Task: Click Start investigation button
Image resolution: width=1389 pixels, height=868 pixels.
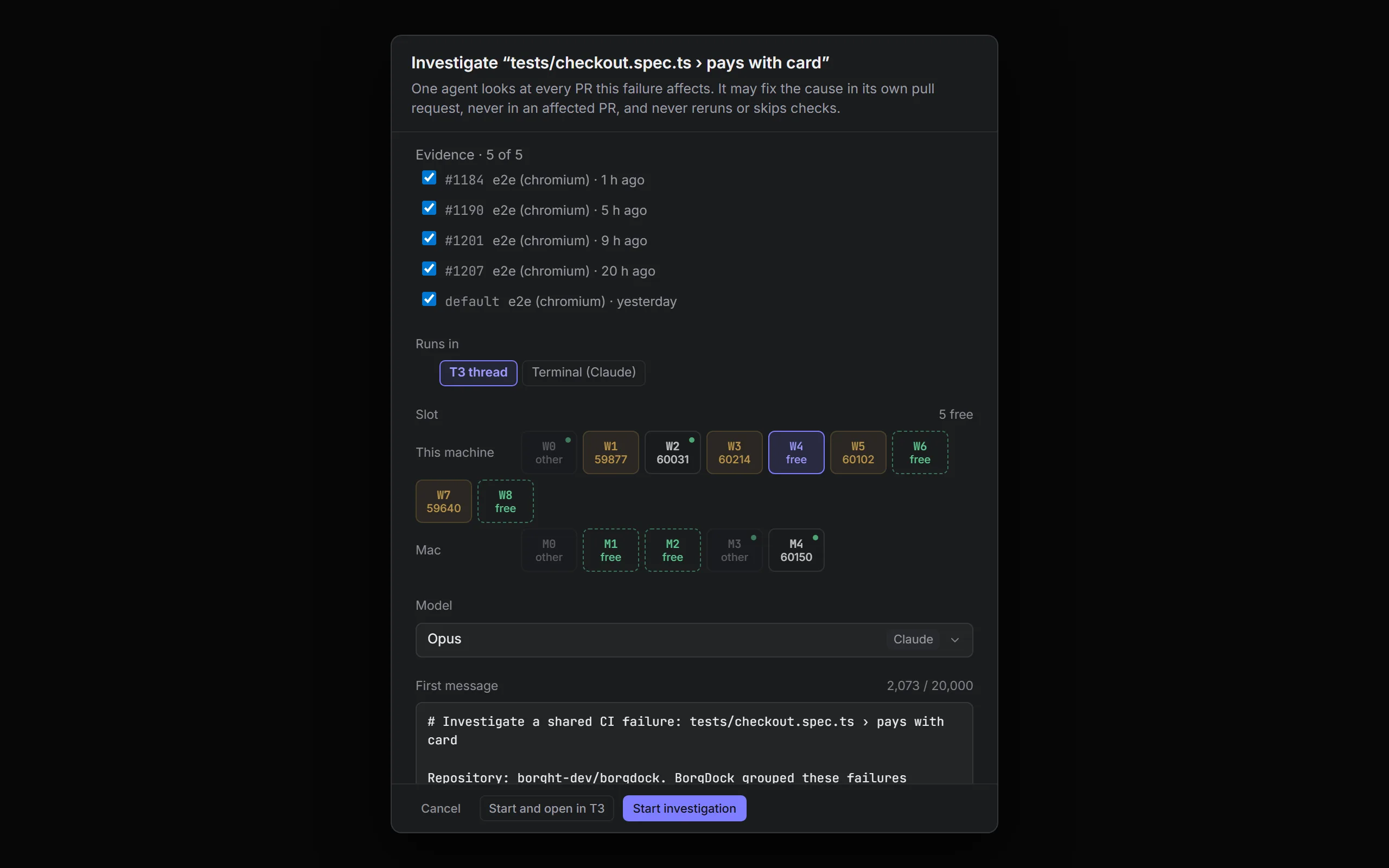Action: [x=684, y=808]
